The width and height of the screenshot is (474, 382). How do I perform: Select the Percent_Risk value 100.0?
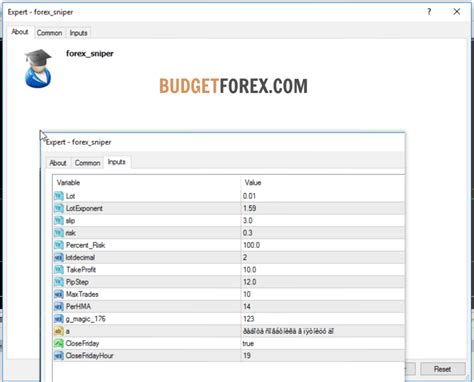pos(251,245)
